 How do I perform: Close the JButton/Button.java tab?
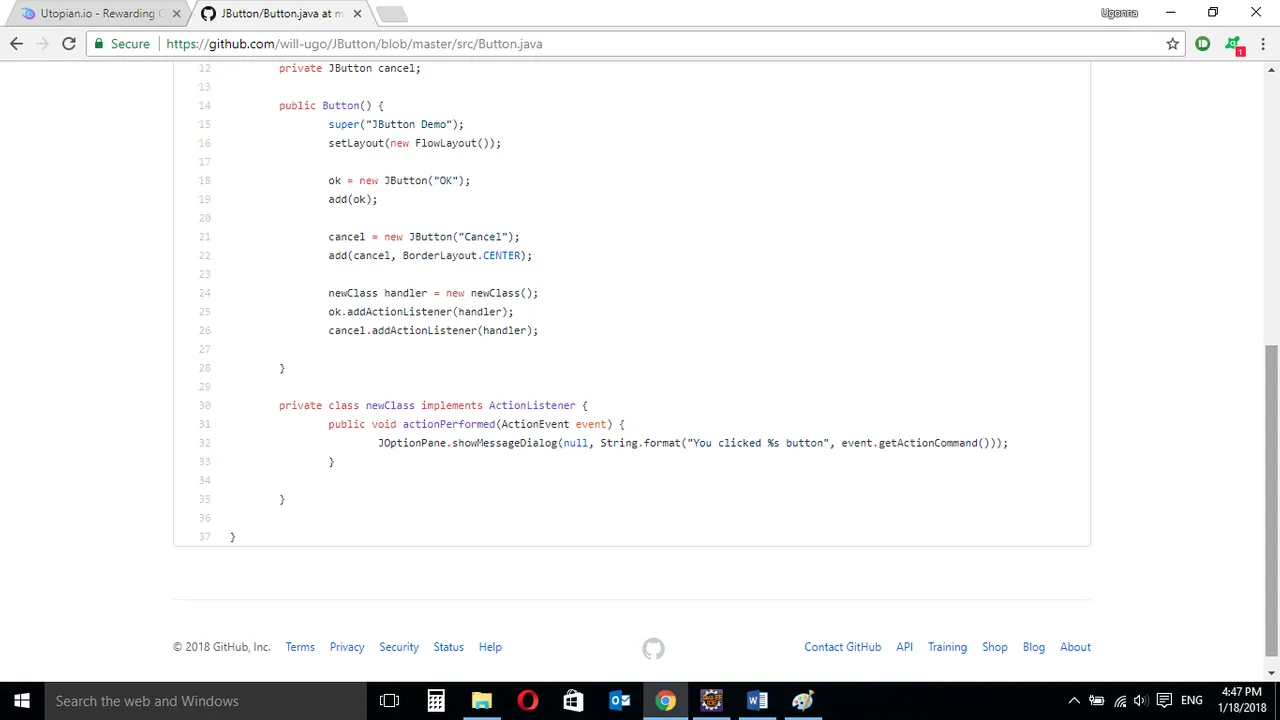[x=357, y=14]
